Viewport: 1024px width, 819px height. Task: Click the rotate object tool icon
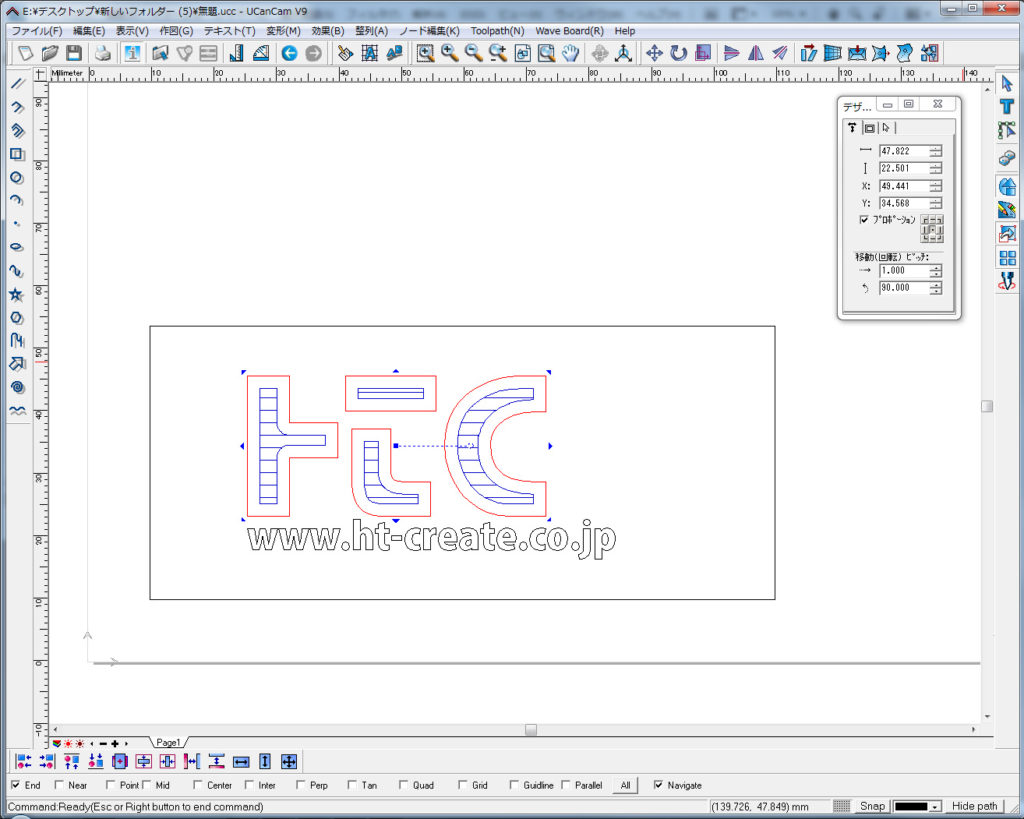(679, 53)
